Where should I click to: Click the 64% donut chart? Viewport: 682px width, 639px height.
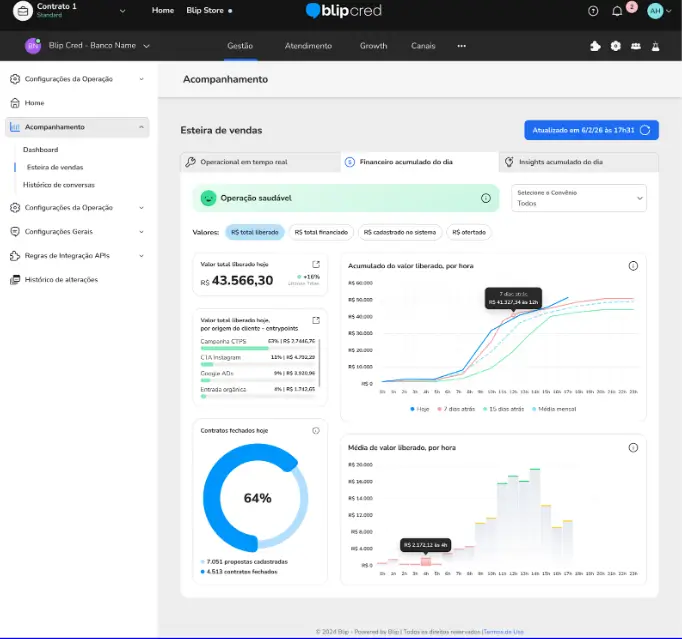(x=256, y=497)
